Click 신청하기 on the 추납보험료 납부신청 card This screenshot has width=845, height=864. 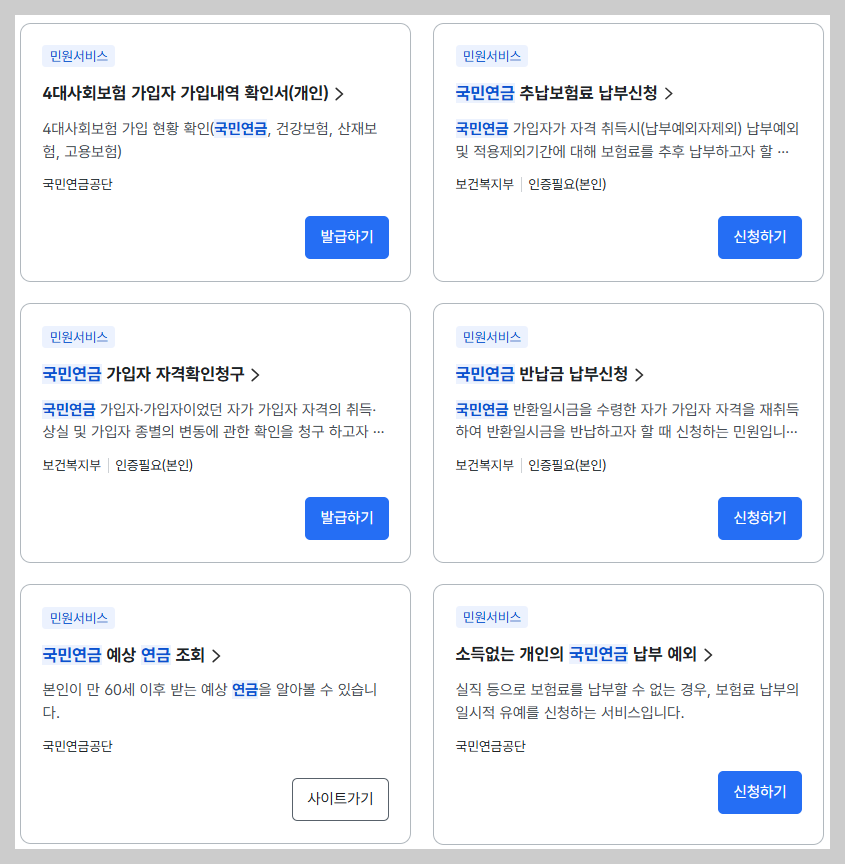click(759, 237)
